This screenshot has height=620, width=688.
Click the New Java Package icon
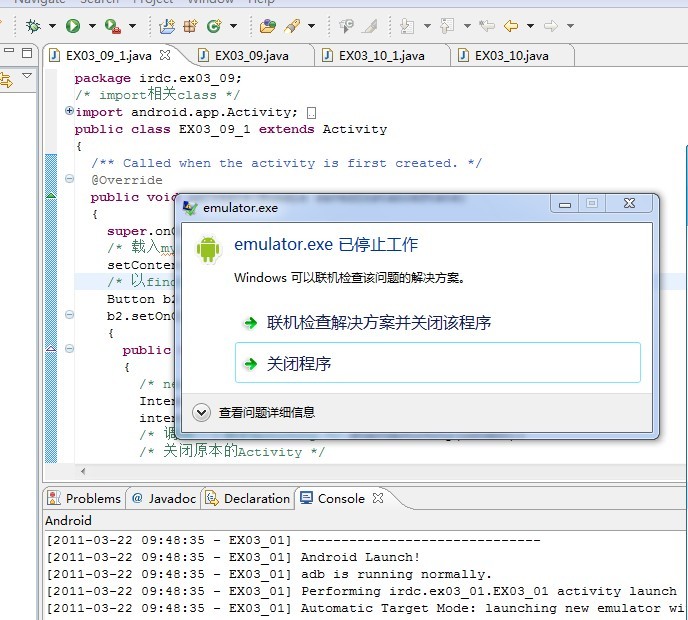pos(167,26)
